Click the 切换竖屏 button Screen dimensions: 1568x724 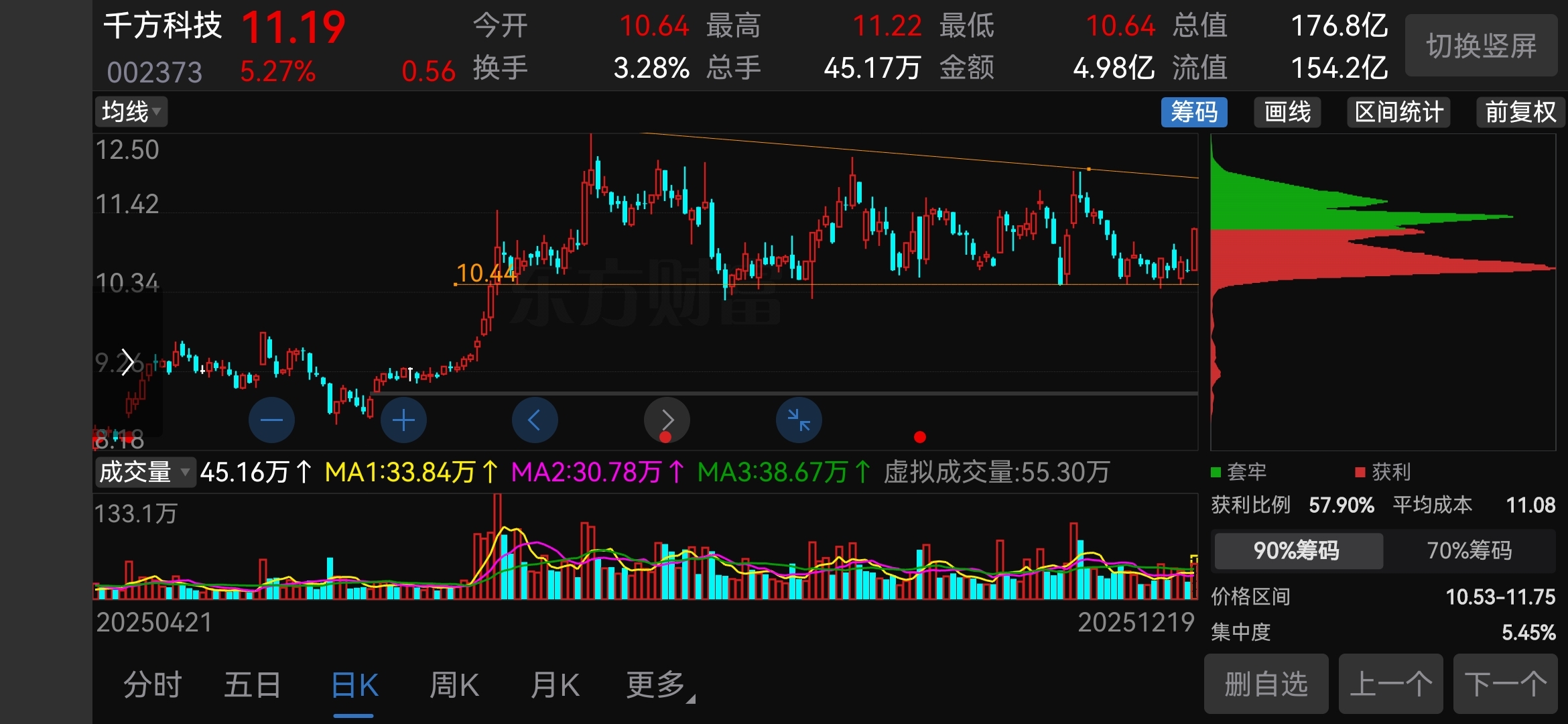pyautogui.click(x=1481, y=46)
